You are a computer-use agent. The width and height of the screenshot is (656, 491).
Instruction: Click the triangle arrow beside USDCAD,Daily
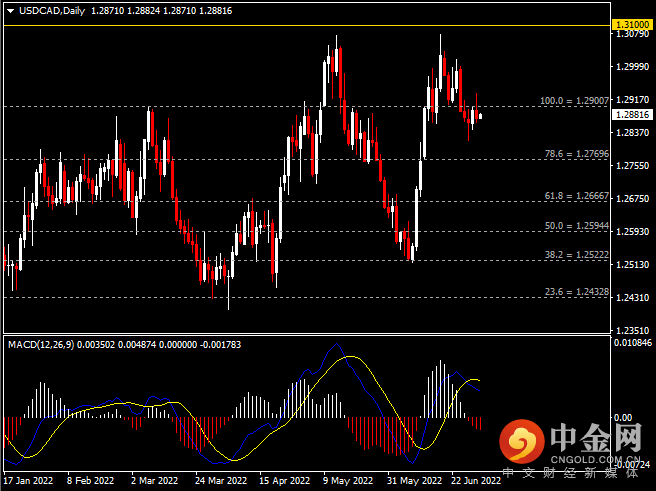[10, 10]
